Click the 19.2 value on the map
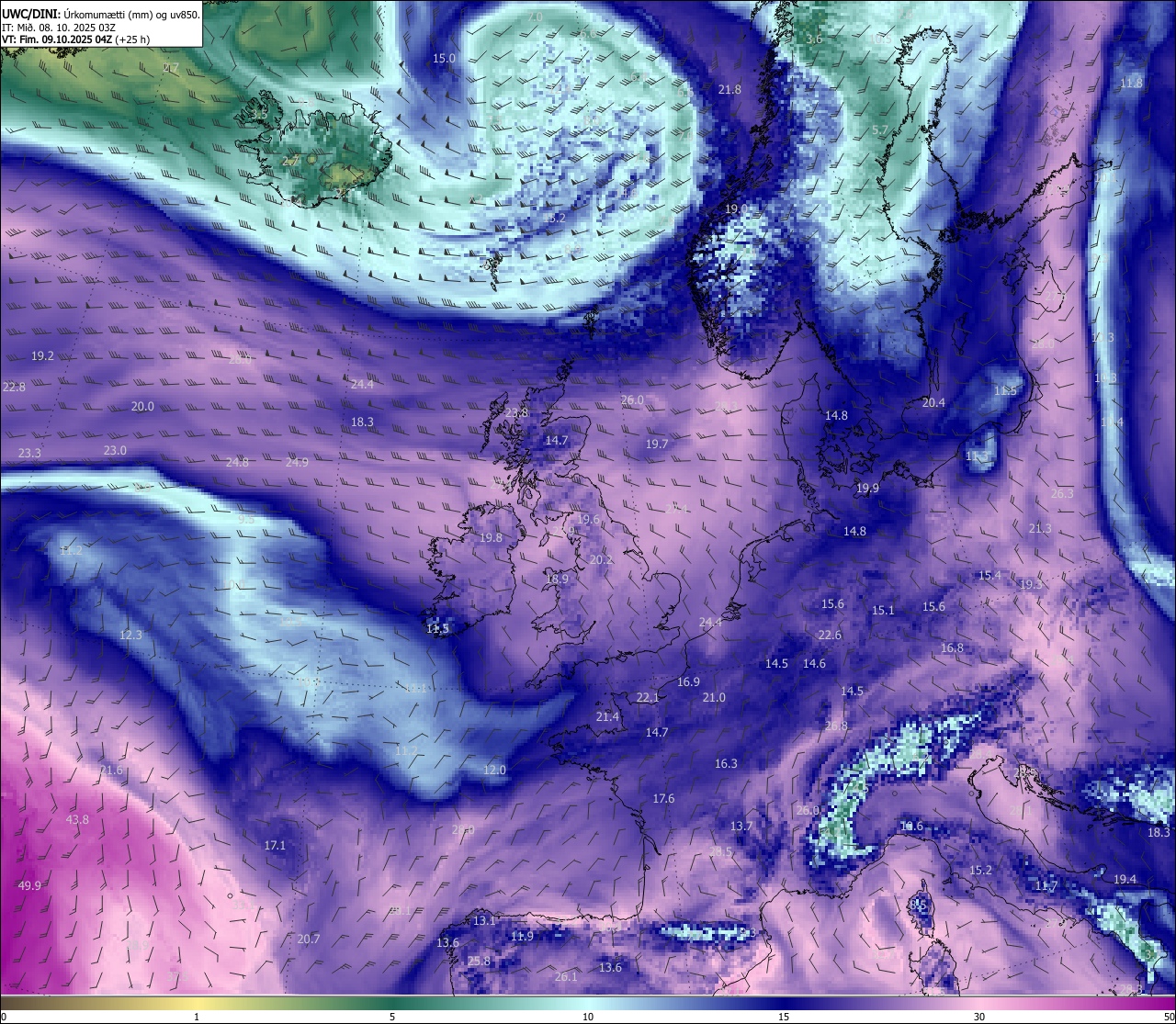Image resolution: width=1176 pixels, height=1024 pixels. coord(42,356)
